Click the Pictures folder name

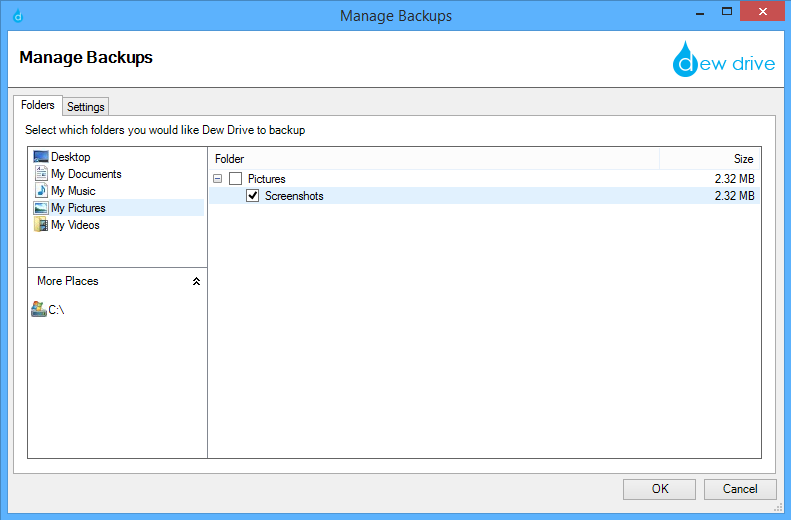click(x=266, y=179)
